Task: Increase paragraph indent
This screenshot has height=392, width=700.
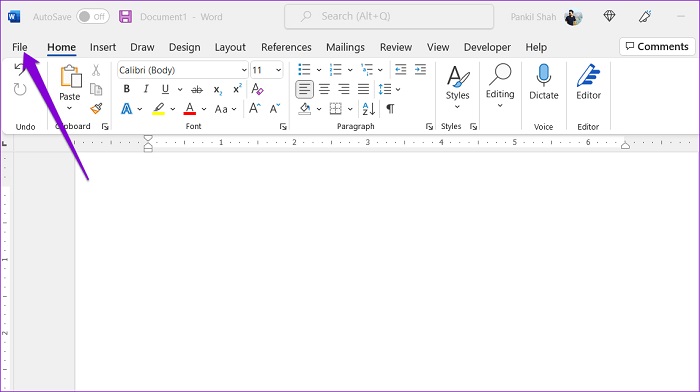Action: 420,70
